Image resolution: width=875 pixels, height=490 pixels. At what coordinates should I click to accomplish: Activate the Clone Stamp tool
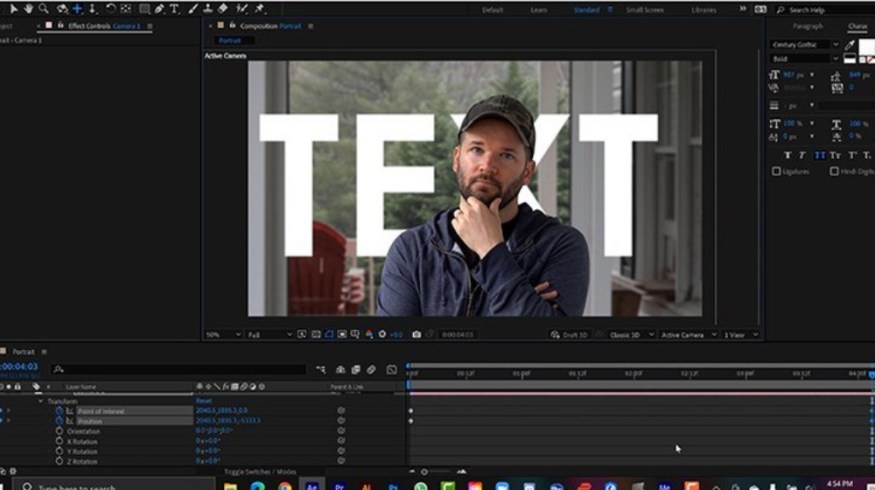coord(207,9)
